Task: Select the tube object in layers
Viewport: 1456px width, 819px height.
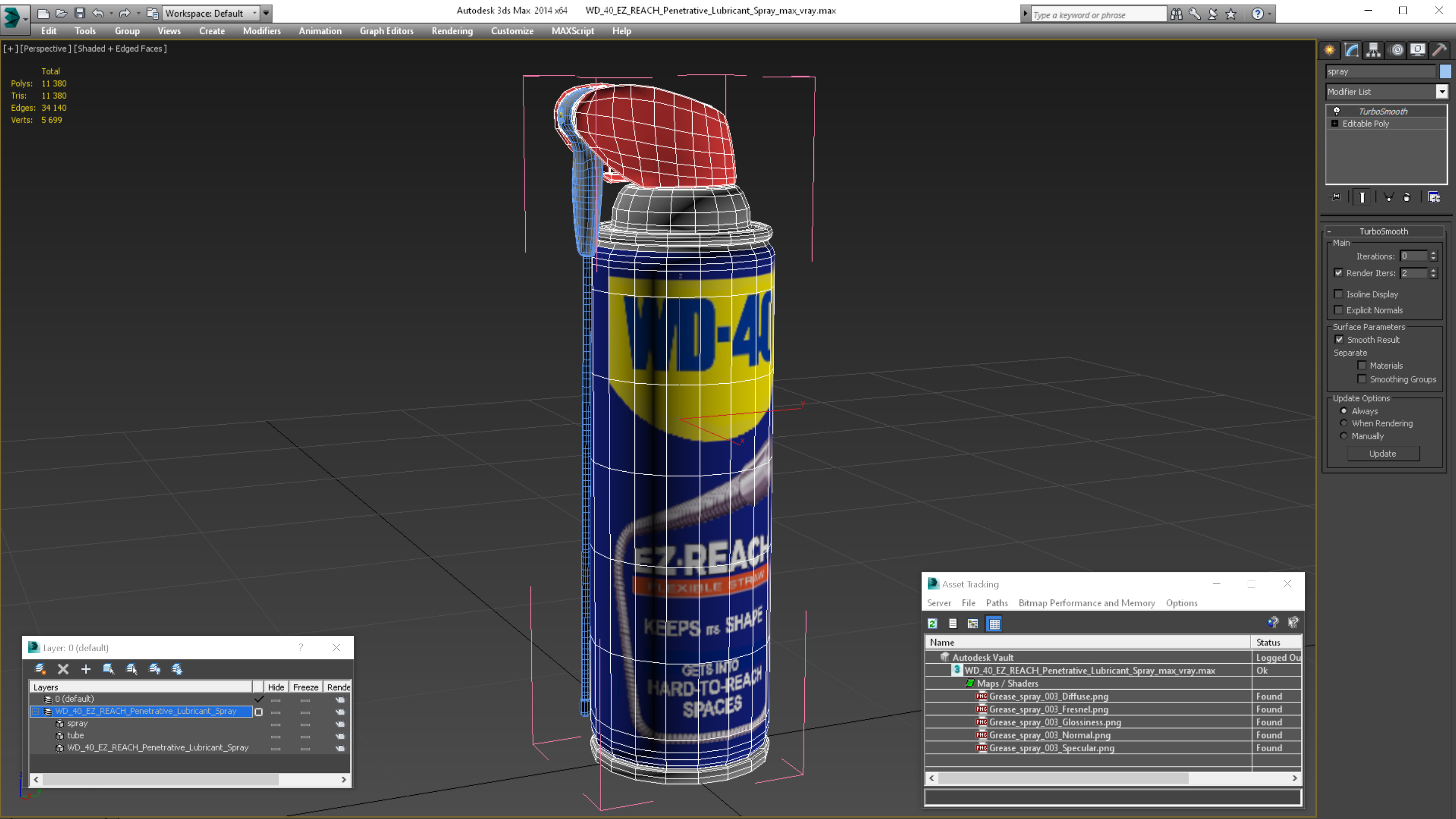Action: pos(75,736)
